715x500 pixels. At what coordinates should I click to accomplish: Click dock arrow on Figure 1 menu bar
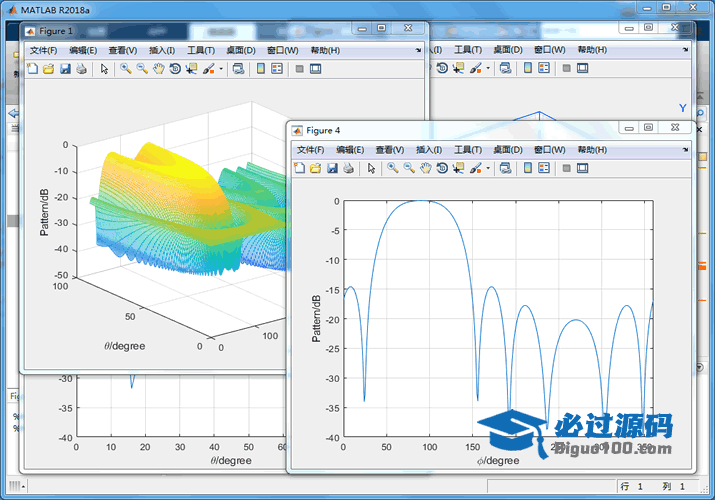coord(419,51)
